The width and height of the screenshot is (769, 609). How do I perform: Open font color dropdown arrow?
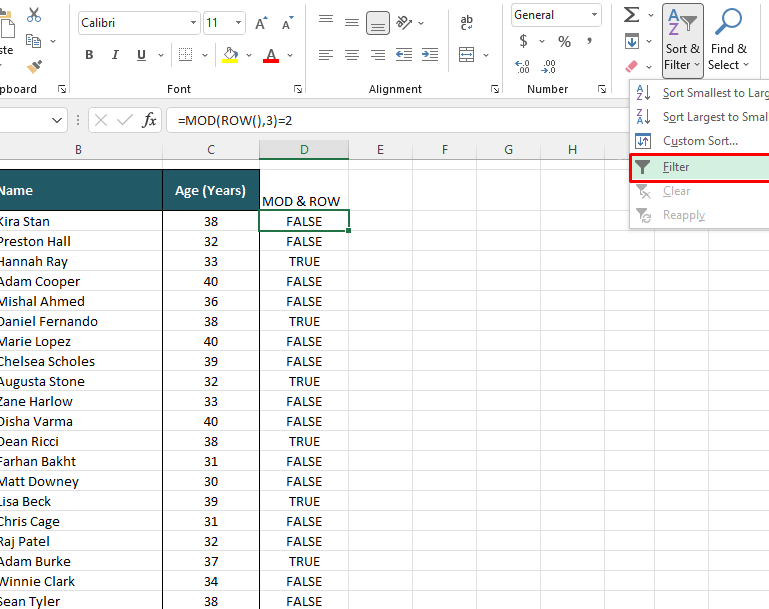[290, 55]
